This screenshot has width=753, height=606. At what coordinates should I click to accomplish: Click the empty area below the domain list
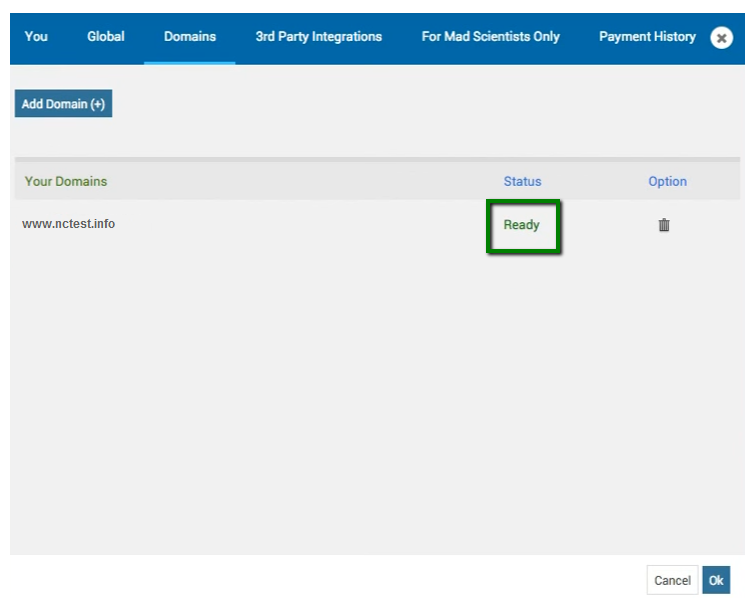click(x=377, y=403)
